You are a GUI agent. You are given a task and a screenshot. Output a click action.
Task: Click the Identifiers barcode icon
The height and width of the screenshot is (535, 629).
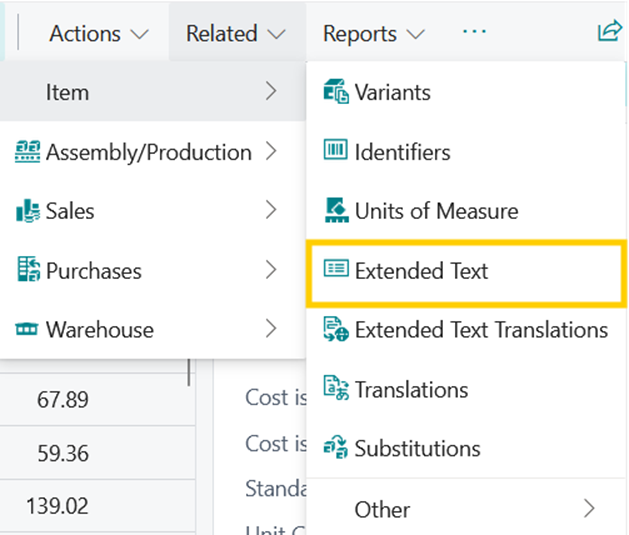335,152
